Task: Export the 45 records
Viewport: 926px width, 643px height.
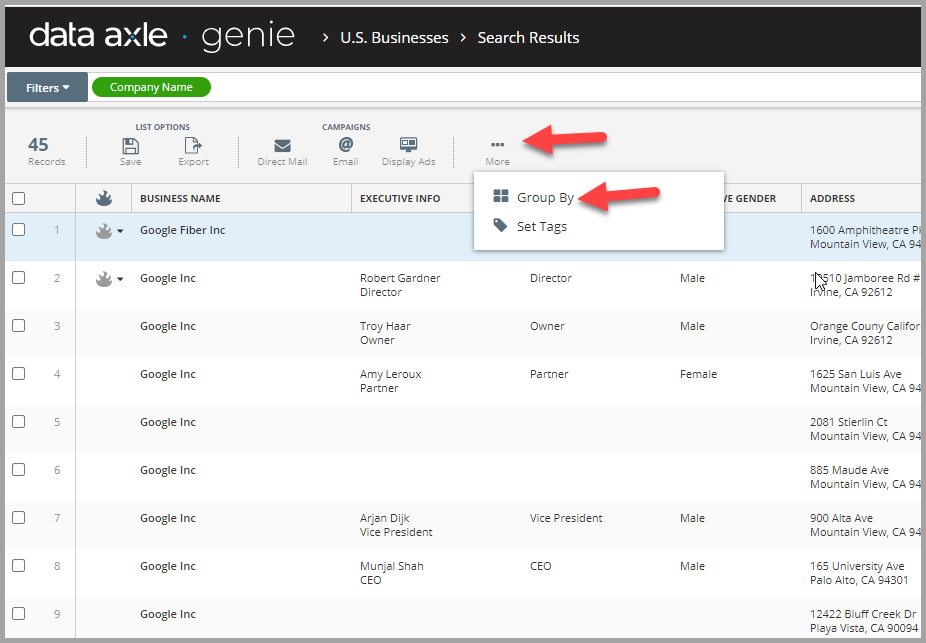Action: point(193,150)
